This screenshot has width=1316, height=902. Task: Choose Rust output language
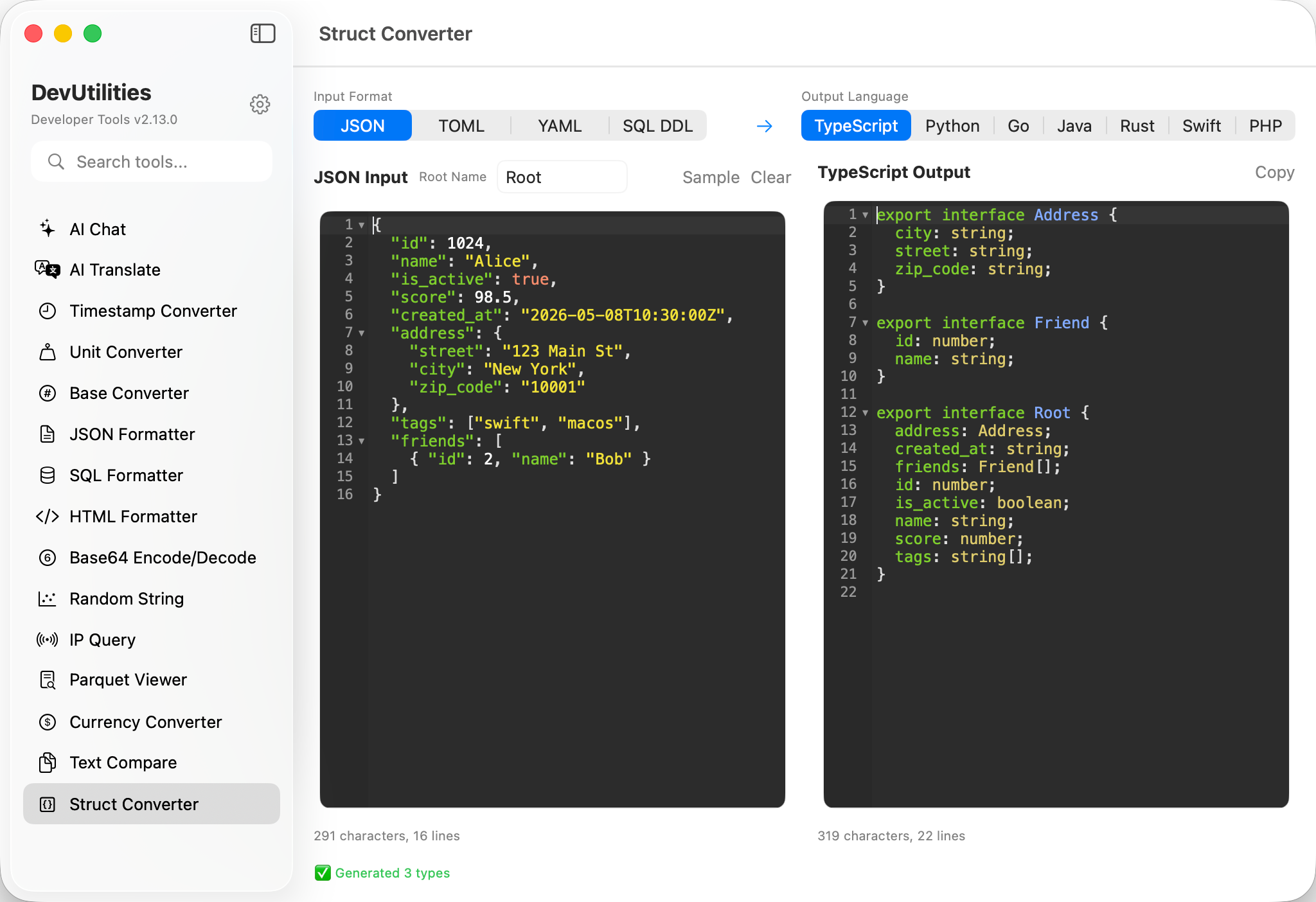click(1137, 125)
